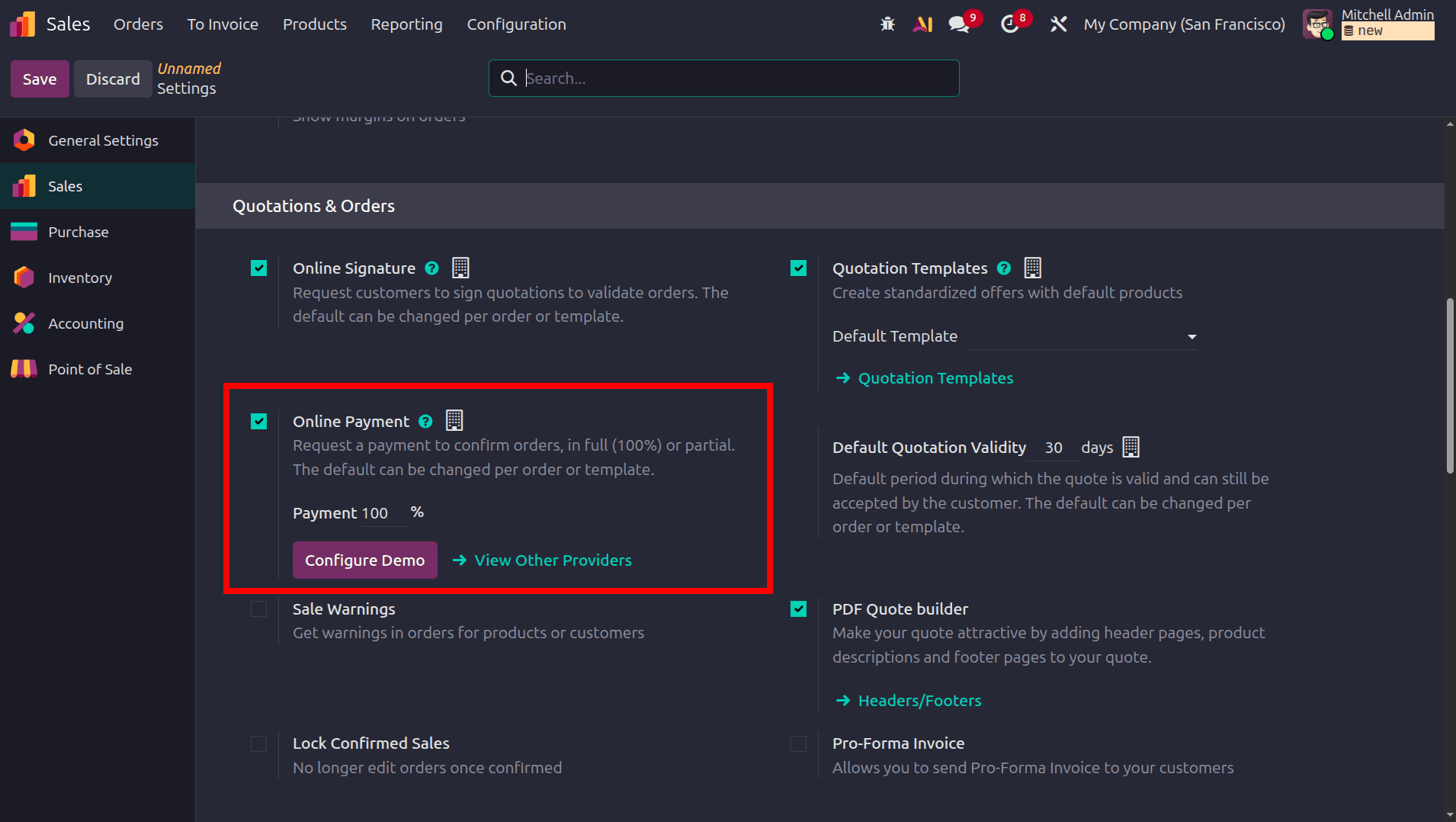Enable the Sale Warnings checkbox
Viewport: 1456px width, 822px height.
(258, 608)
